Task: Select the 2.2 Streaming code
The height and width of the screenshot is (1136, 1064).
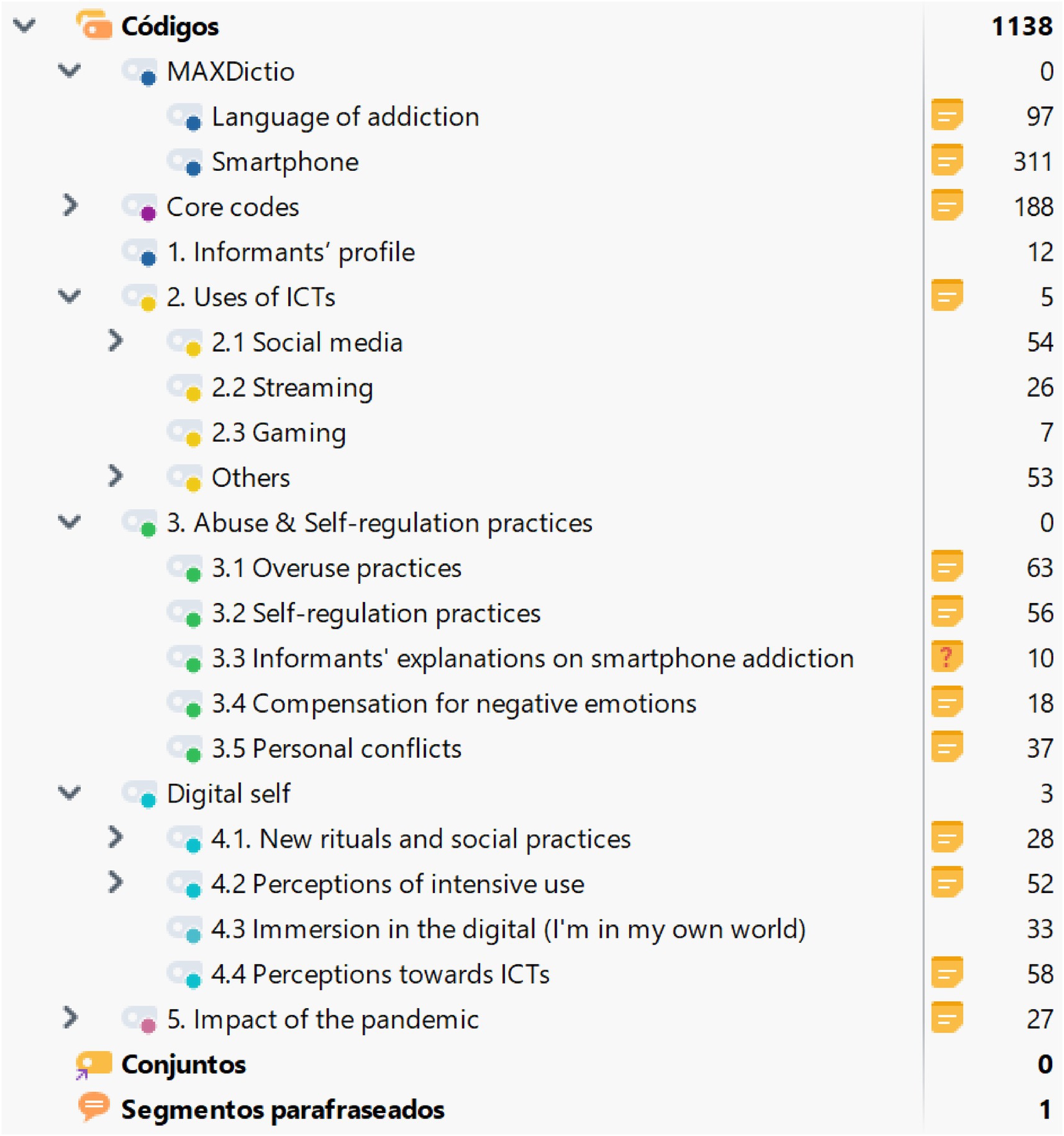Action: [x=292, y=388]
